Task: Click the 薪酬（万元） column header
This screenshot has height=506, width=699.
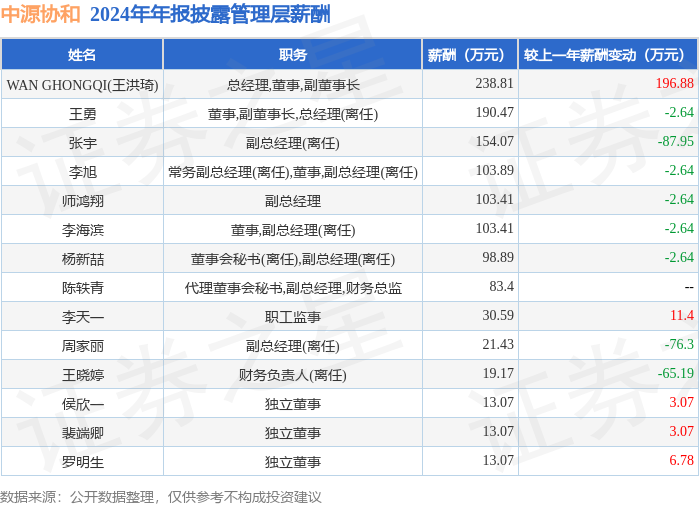Action: pos(470,55)
